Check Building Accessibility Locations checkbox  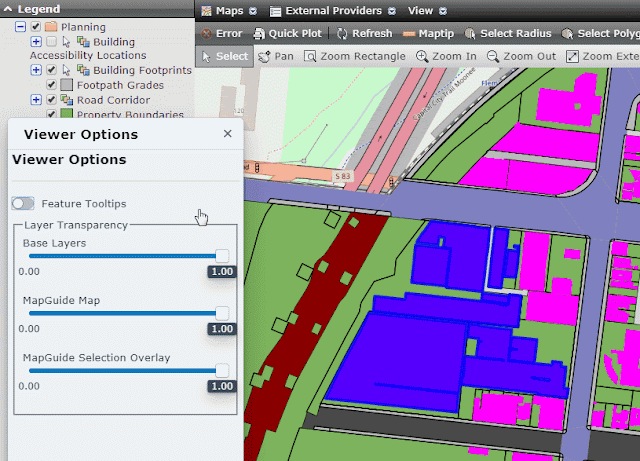point(51,41)
